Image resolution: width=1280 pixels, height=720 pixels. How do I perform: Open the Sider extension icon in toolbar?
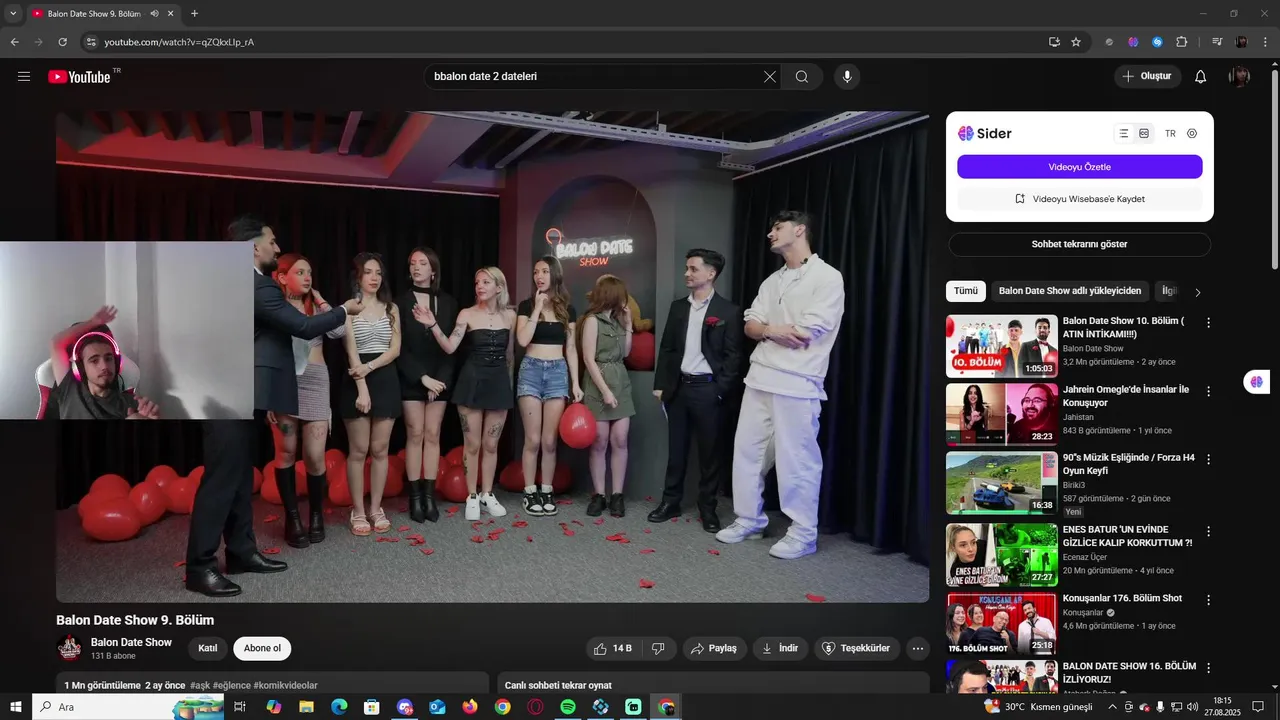(1133, 42)
